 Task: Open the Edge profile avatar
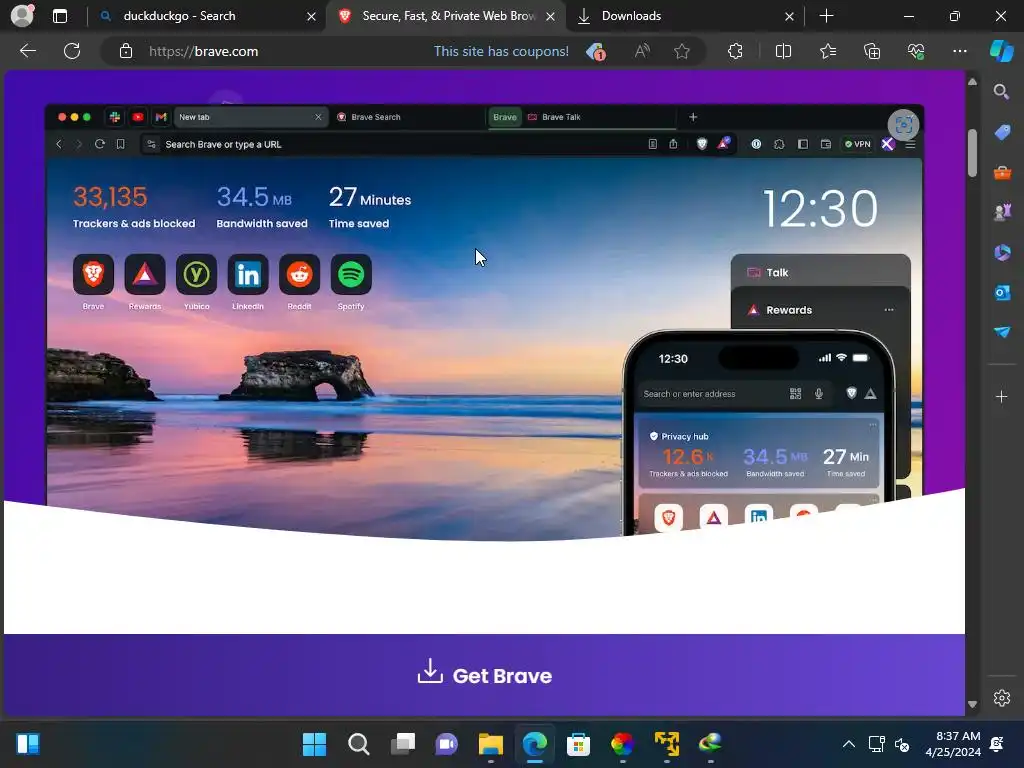[x=22, y=15]
